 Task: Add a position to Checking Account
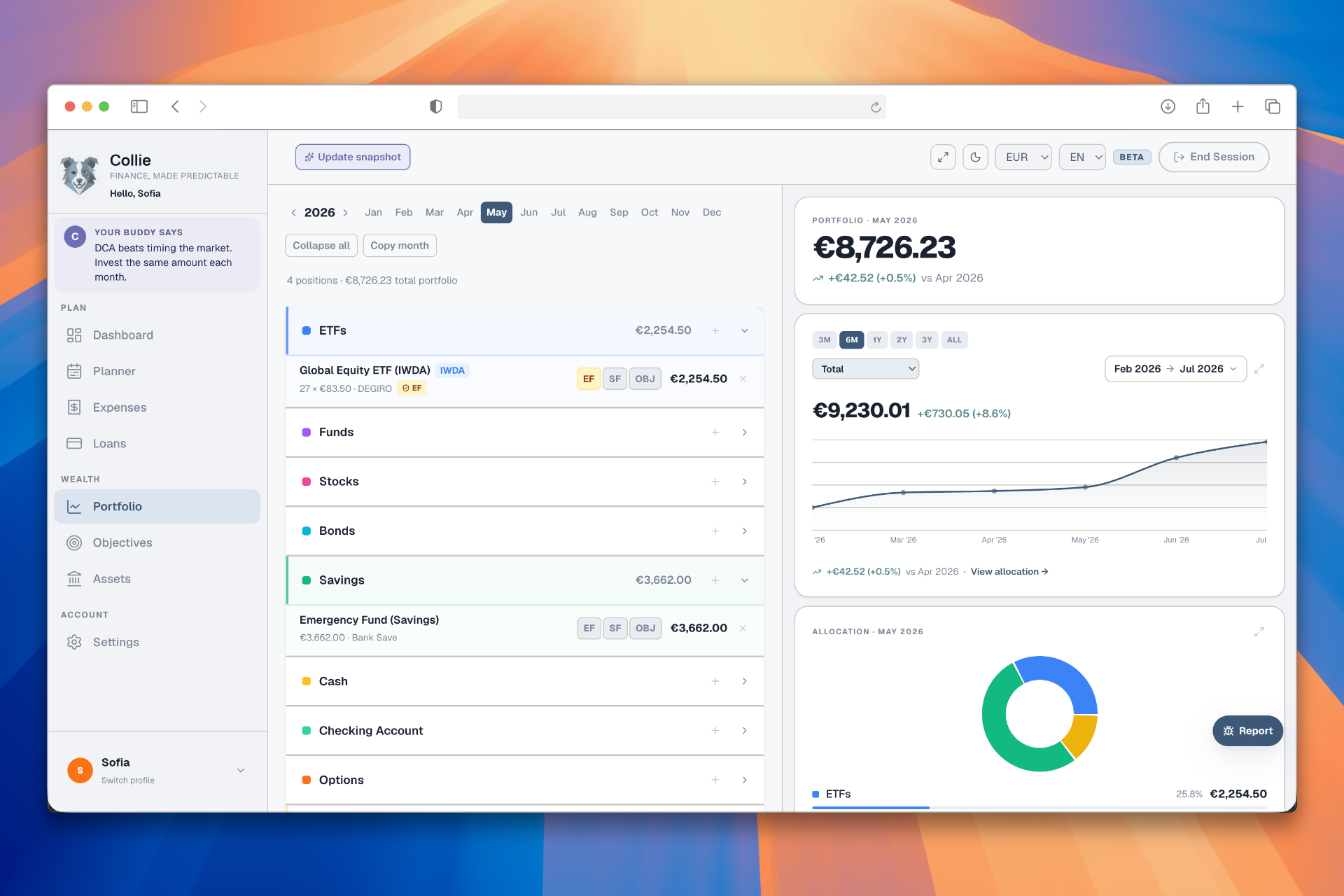click(715, 731)
